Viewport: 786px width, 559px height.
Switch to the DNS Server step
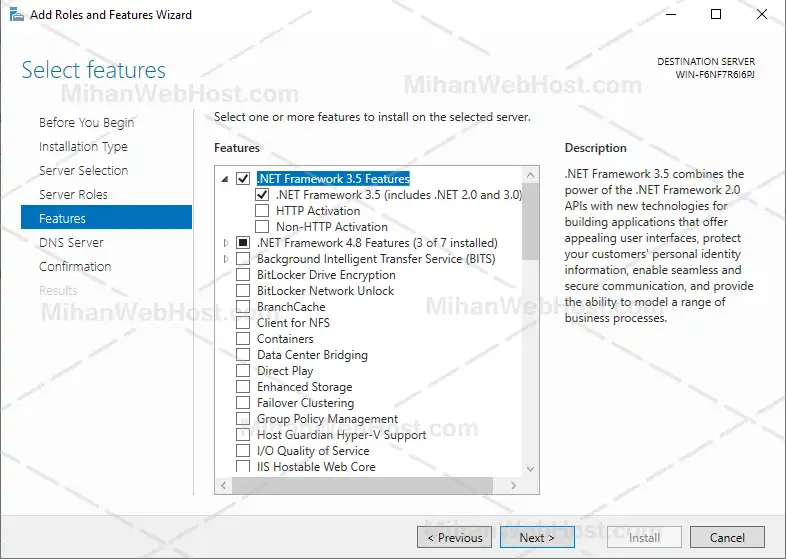[x=71, y=243]
